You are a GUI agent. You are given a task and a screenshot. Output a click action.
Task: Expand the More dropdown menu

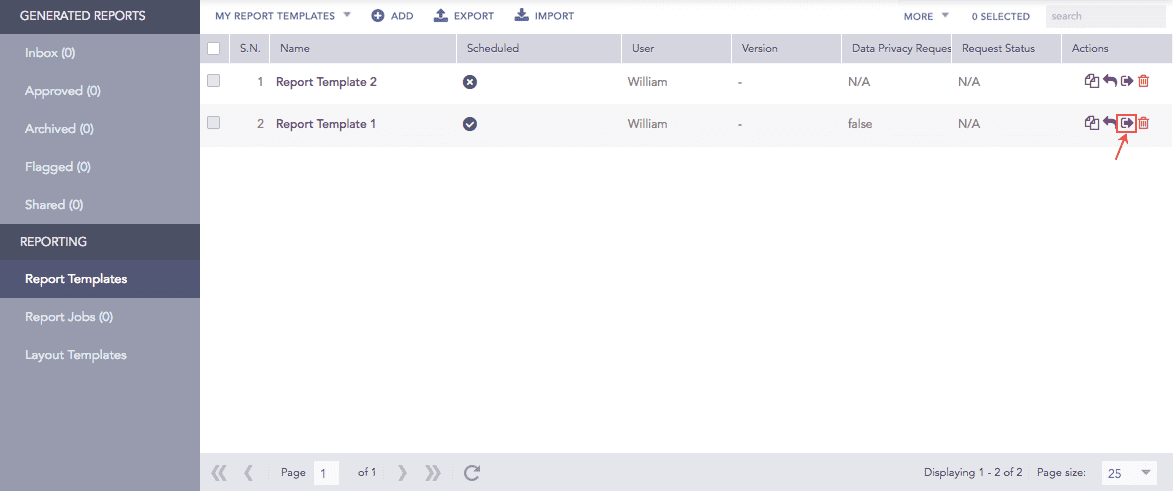[925, 16]
